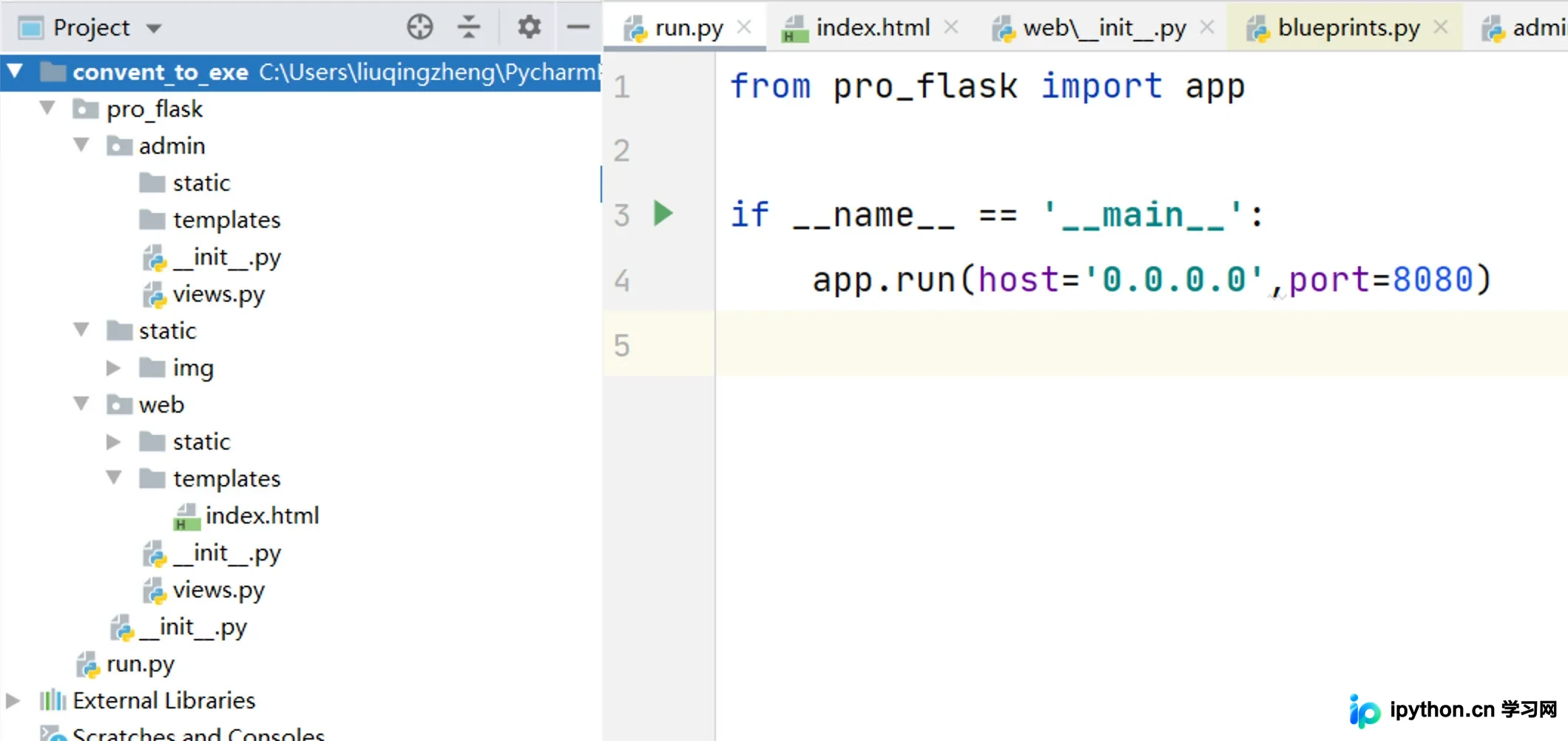Collapse the pro_flask static folder arrow
The height and width of the screenshot is (741, 1568).
pyautogui.click(x=81, y=330)
